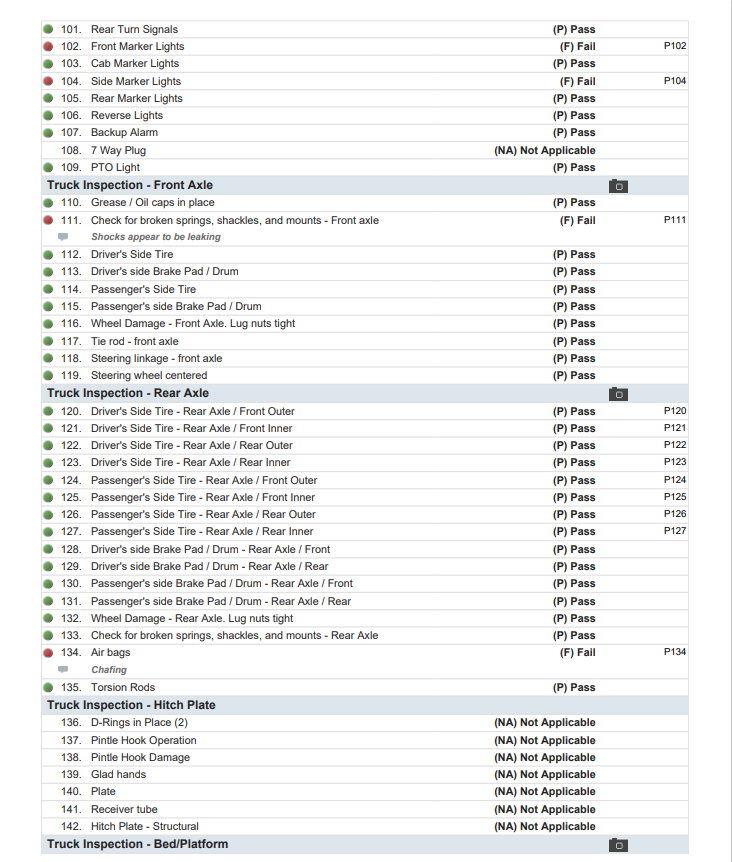Image resolution: width=732 pixels, height=862 pixels.
Task: Click red status dot for Side Marker Lights
Action: [x=48, y=81]
